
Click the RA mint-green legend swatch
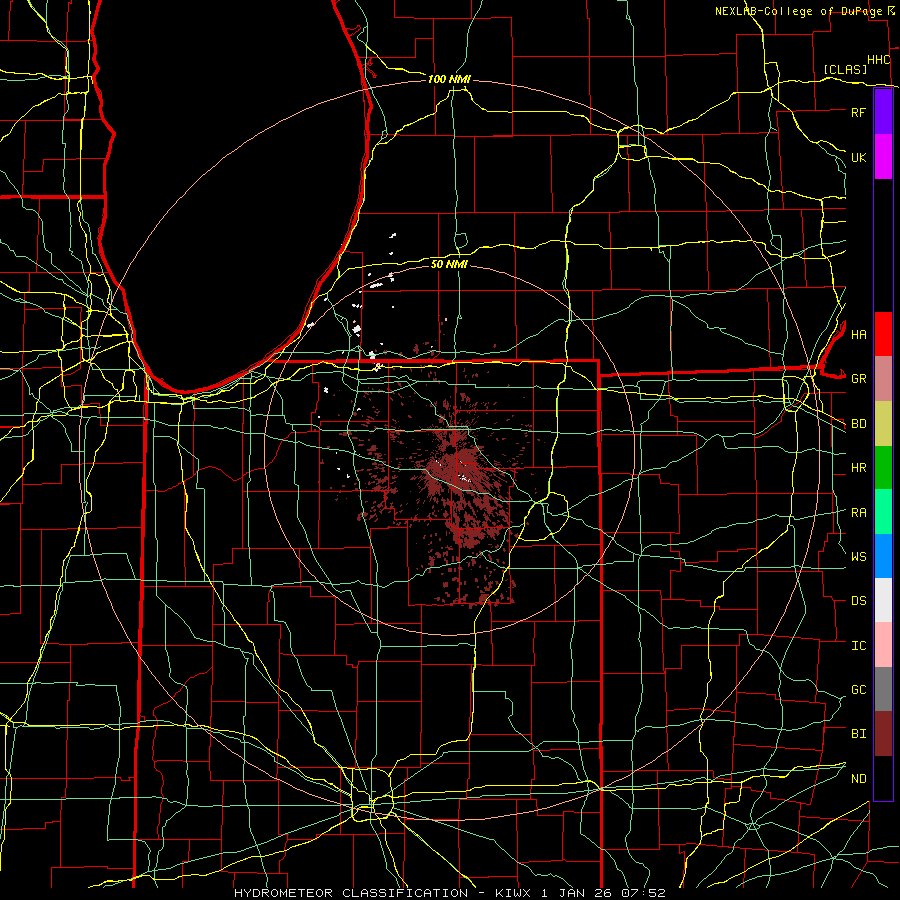(883, 512)
